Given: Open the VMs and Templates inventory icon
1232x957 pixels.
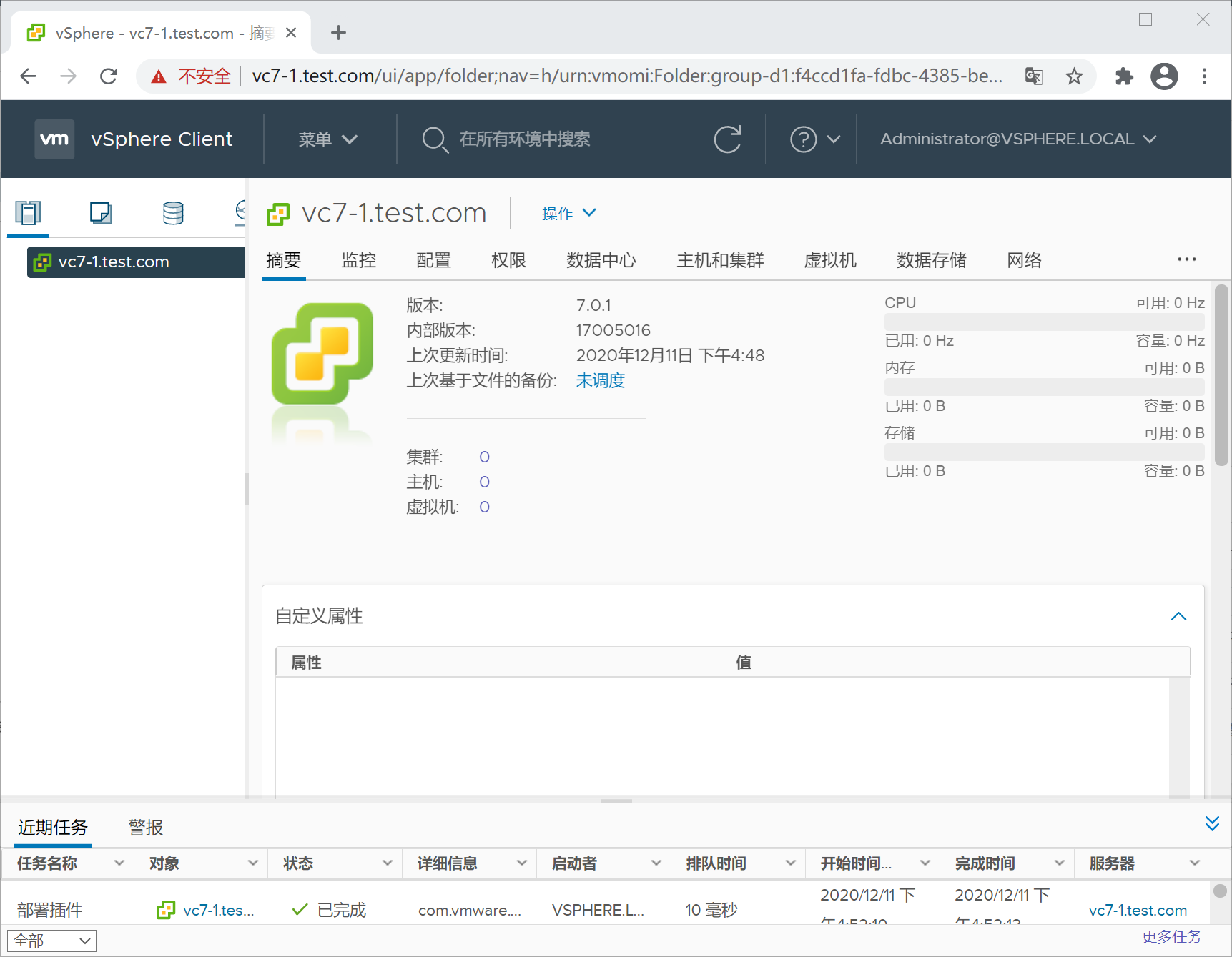Looking at the screenshot, I should pyautogui.click(x=101, y=213).
